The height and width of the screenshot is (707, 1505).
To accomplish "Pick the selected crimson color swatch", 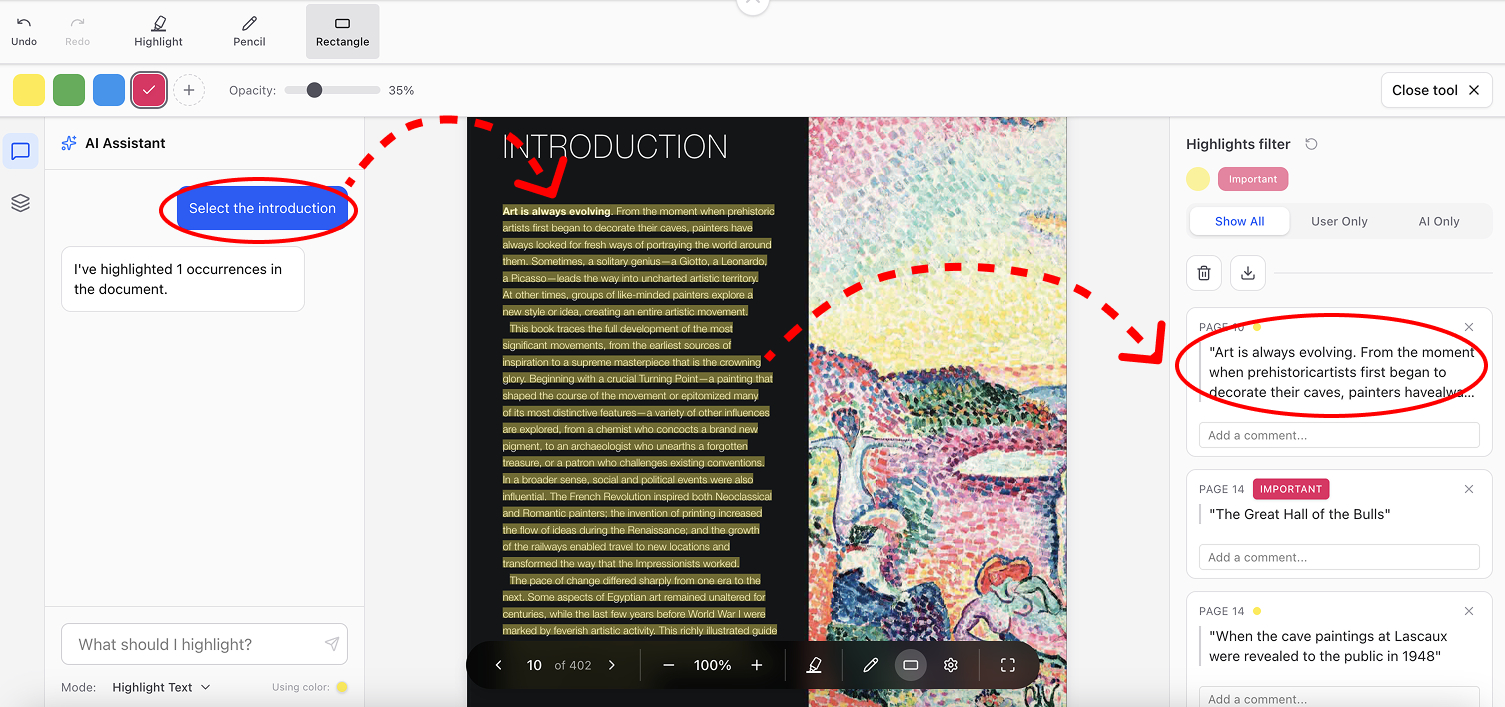I will pyautogui.click(x=149, y=90).
